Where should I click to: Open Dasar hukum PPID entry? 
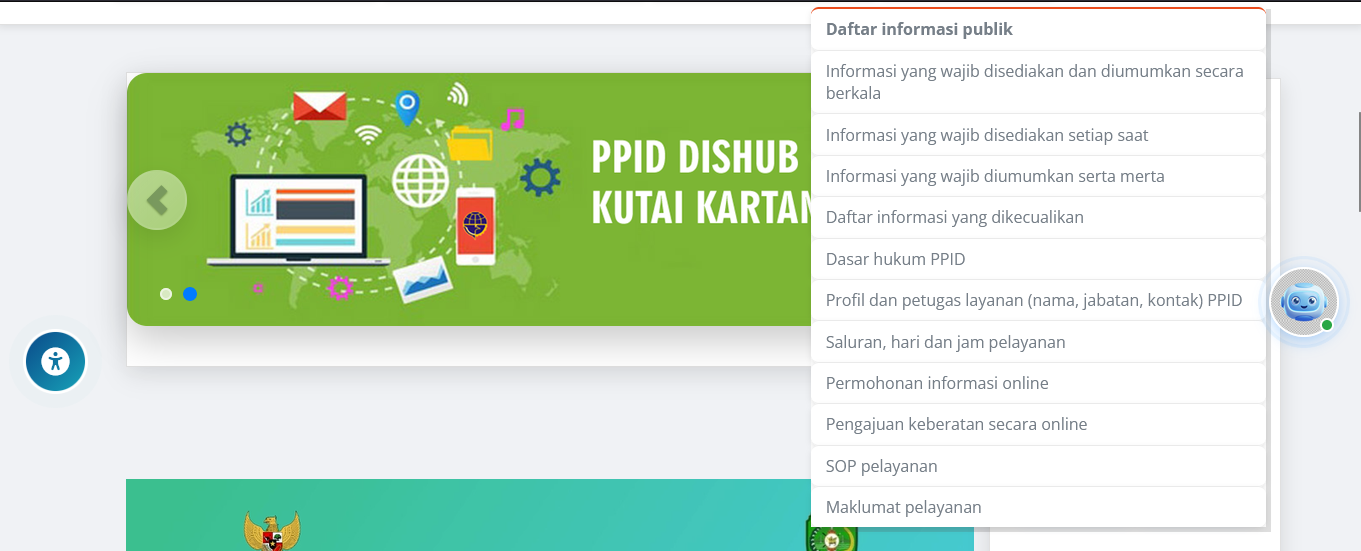tap(1038, 259)
